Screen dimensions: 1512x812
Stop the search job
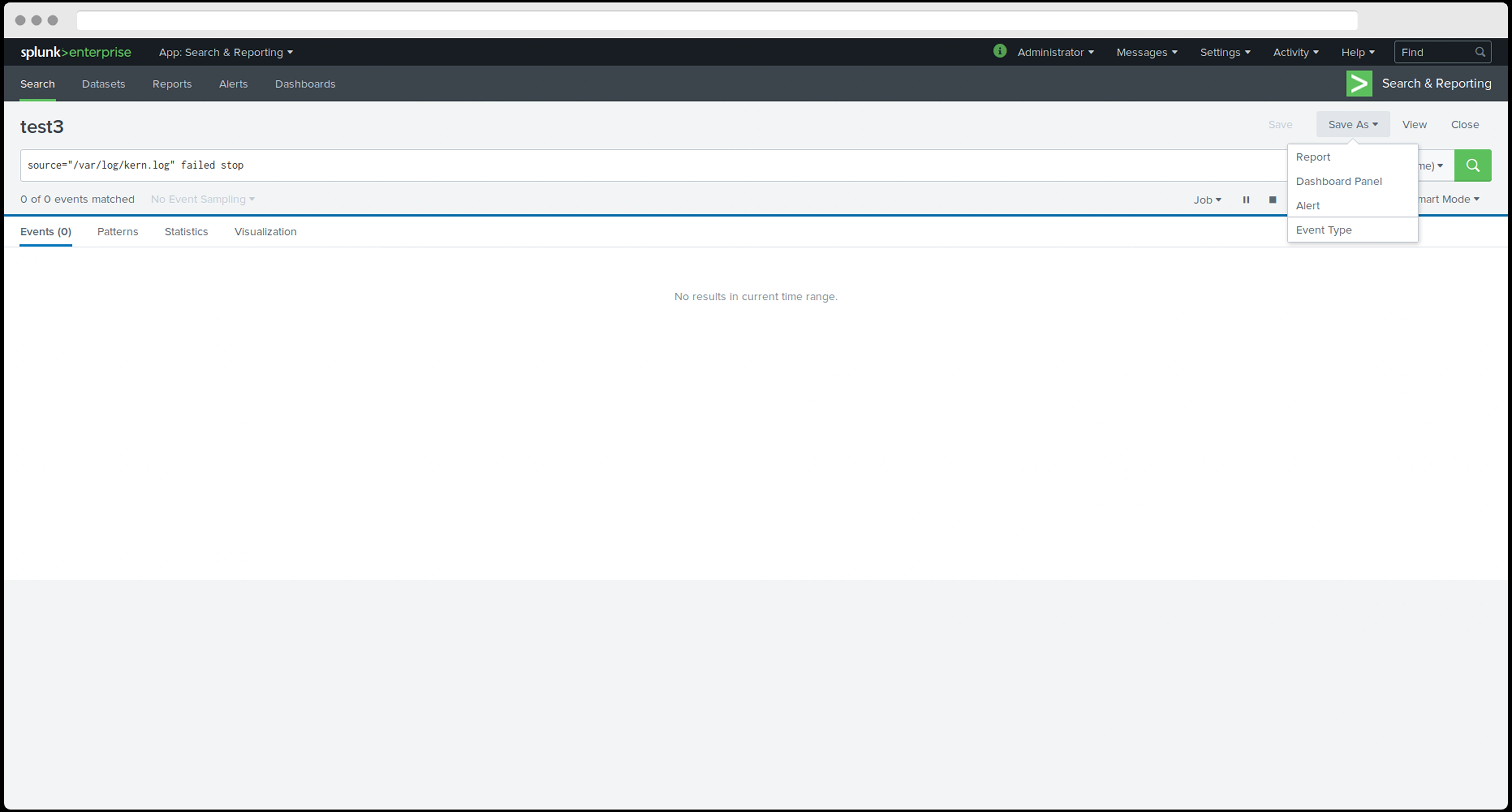click(x=1272, y=200)
